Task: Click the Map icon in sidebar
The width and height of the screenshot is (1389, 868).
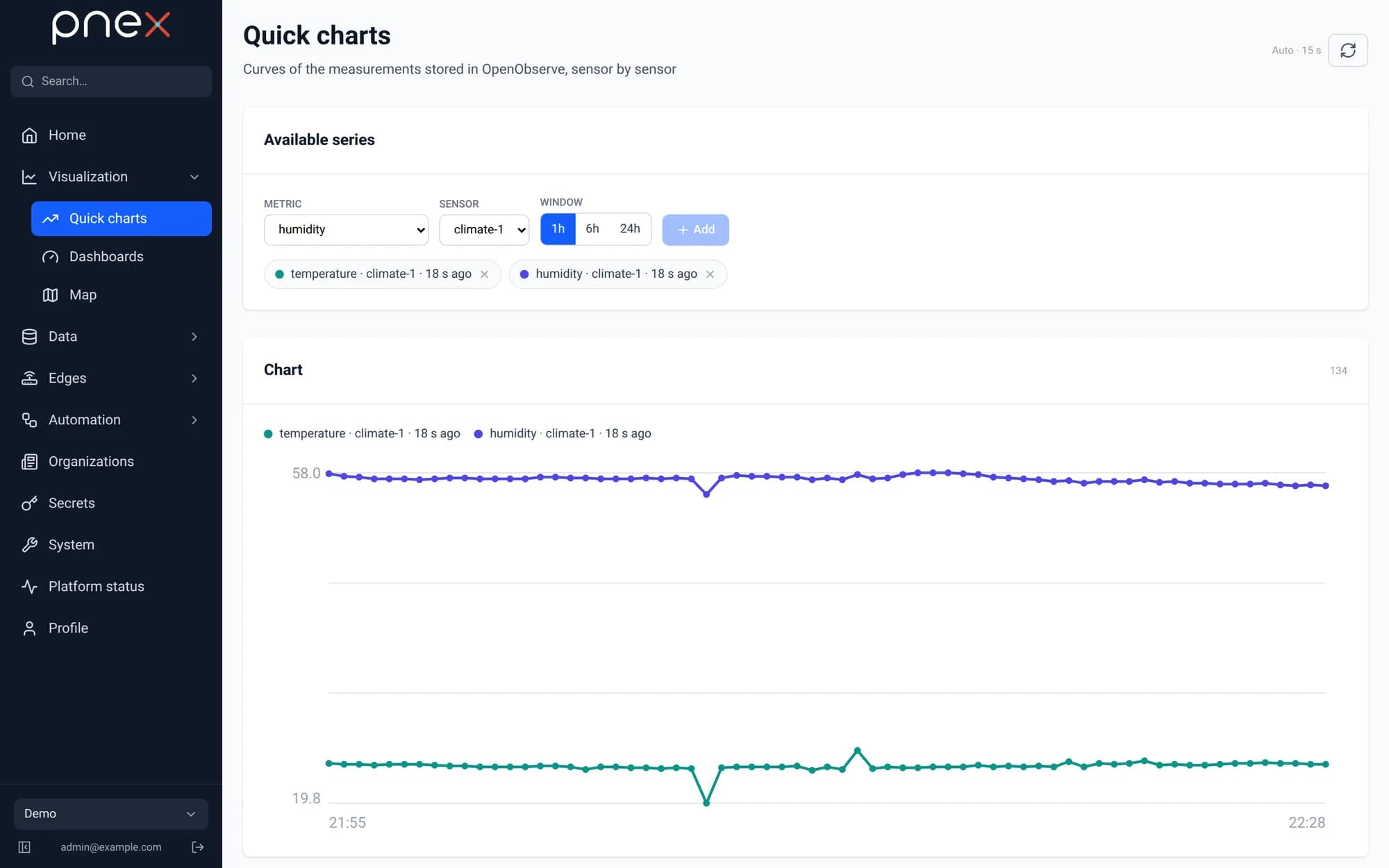Action: coord(50,295)
